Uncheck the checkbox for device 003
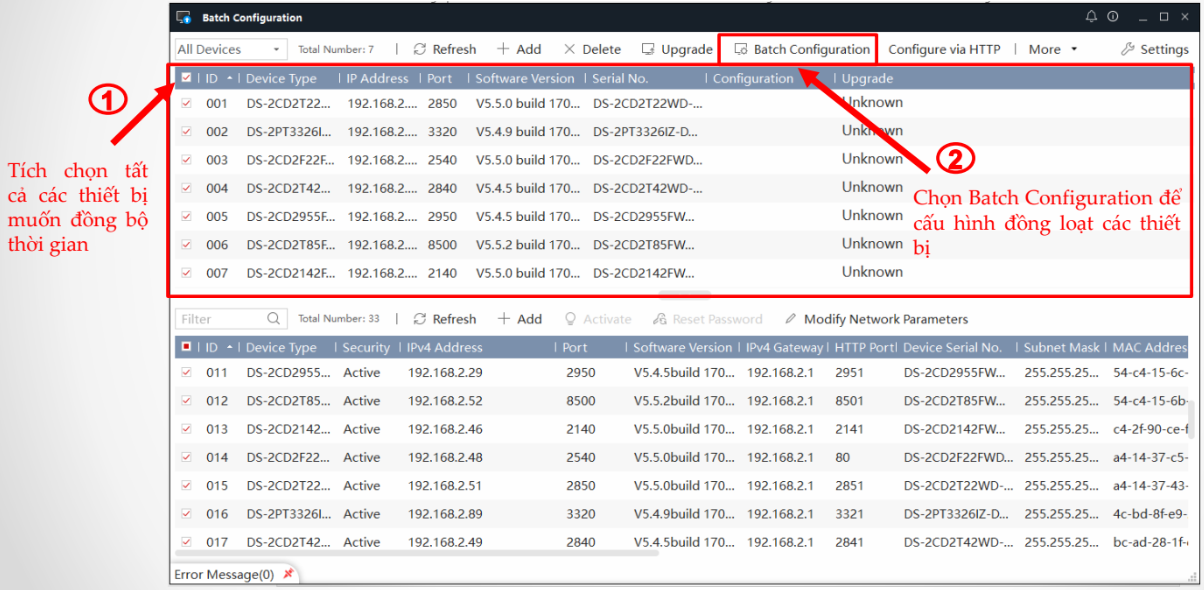1204x590 pixels. [x=186, y=159]
